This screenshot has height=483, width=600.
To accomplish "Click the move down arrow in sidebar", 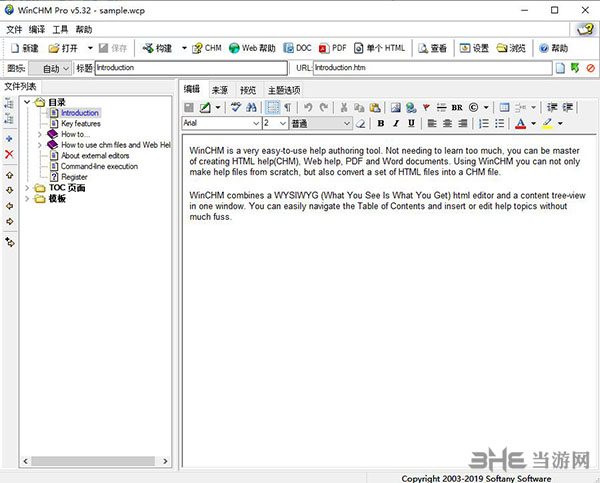I will click(10, 190).
